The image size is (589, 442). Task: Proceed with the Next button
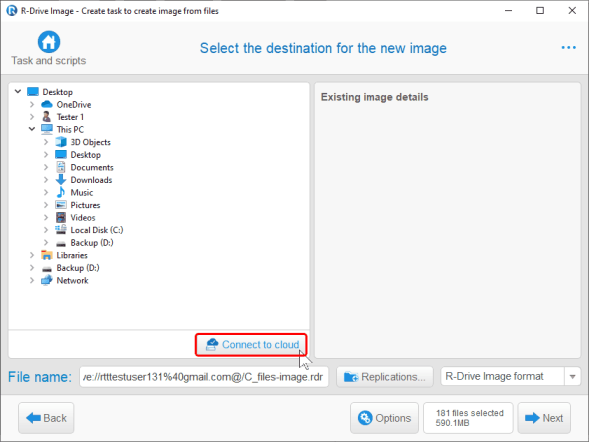(x=544, y=418)
